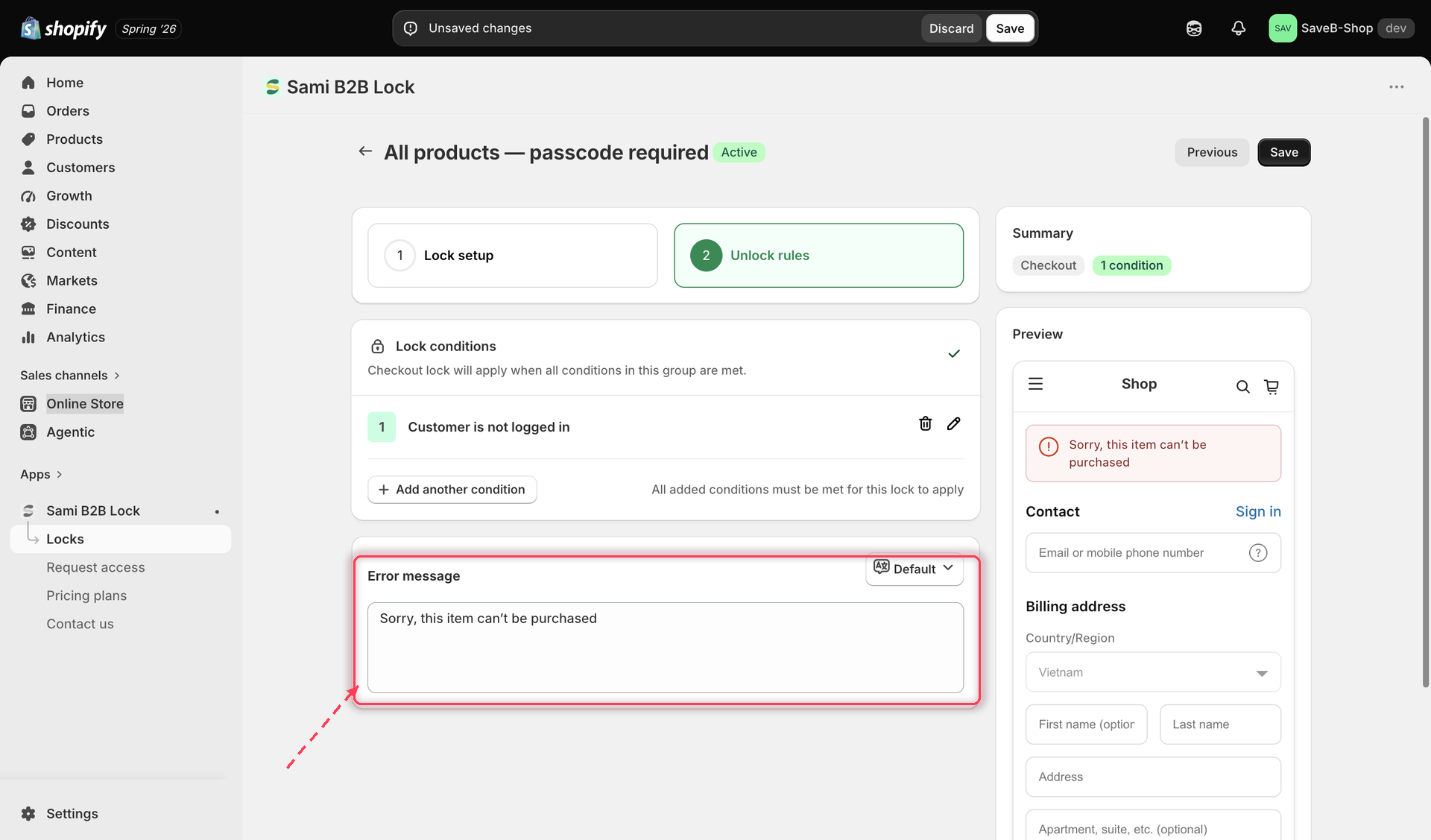Open the Country/Region Vietnam dropdown
Image resolution: width=1431 pixels, height=840 pixels.
coord(1153,672)
